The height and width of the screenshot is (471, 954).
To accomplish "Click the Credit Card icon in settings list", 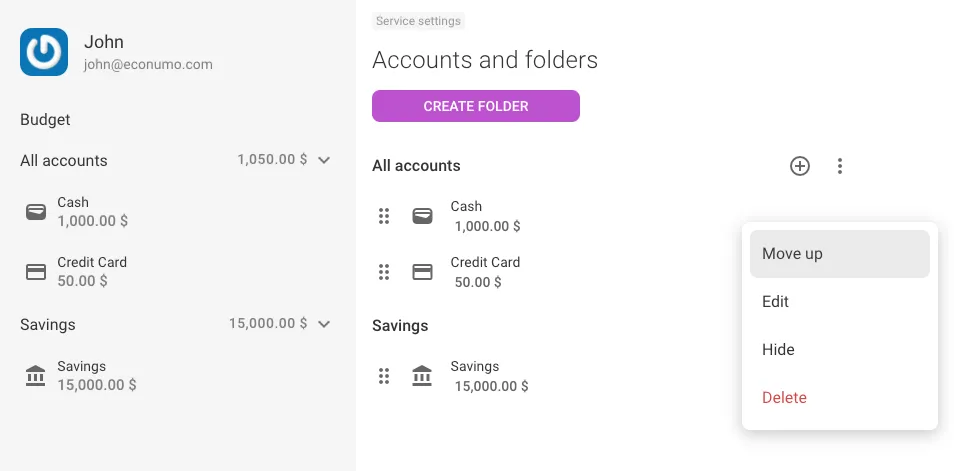I will (x=422, y=272).
